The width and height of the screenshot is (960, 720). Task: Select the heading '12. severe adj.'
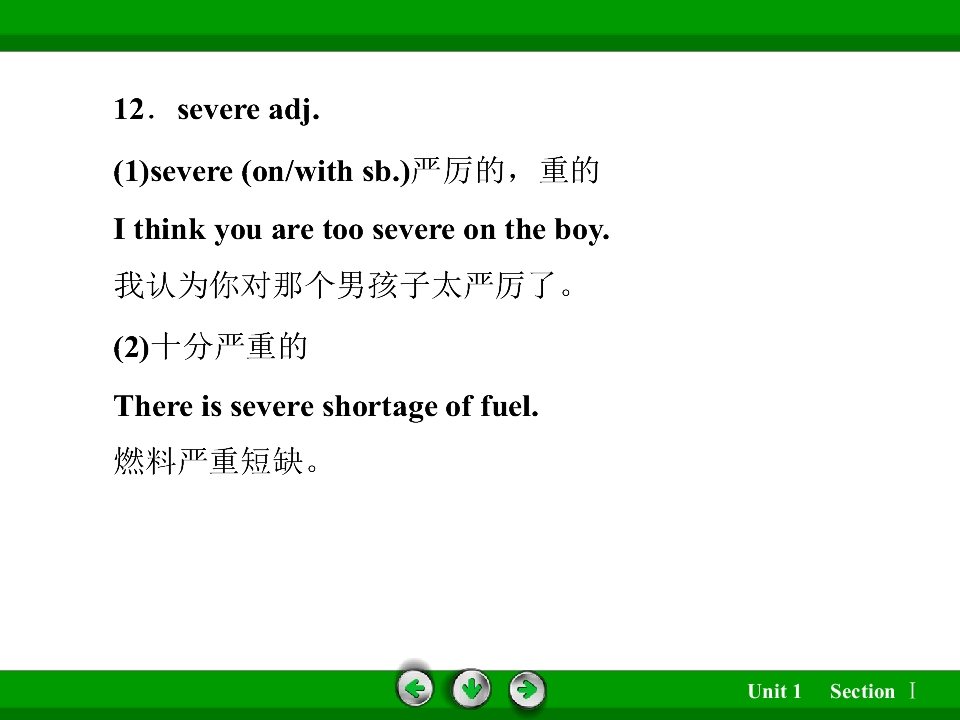(217, 110)
